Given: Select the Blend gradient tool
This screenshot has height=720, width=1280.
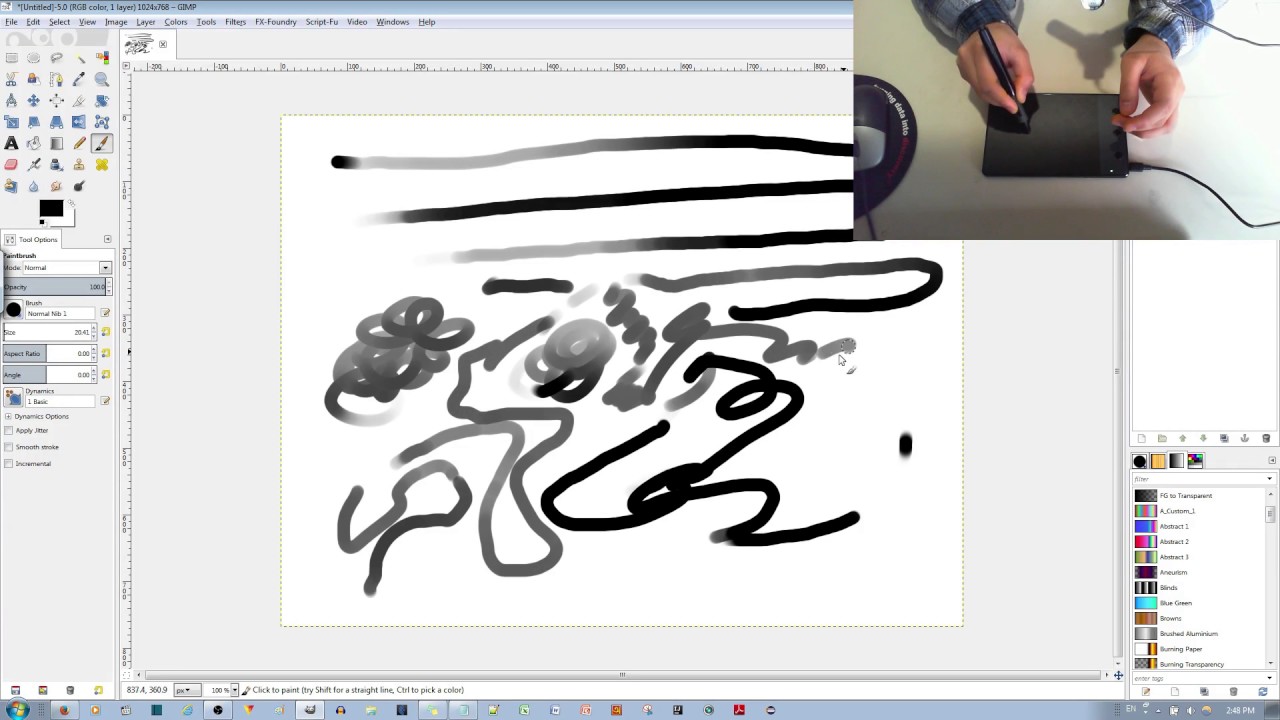Looking at the screenshot, I should (57, 143).
